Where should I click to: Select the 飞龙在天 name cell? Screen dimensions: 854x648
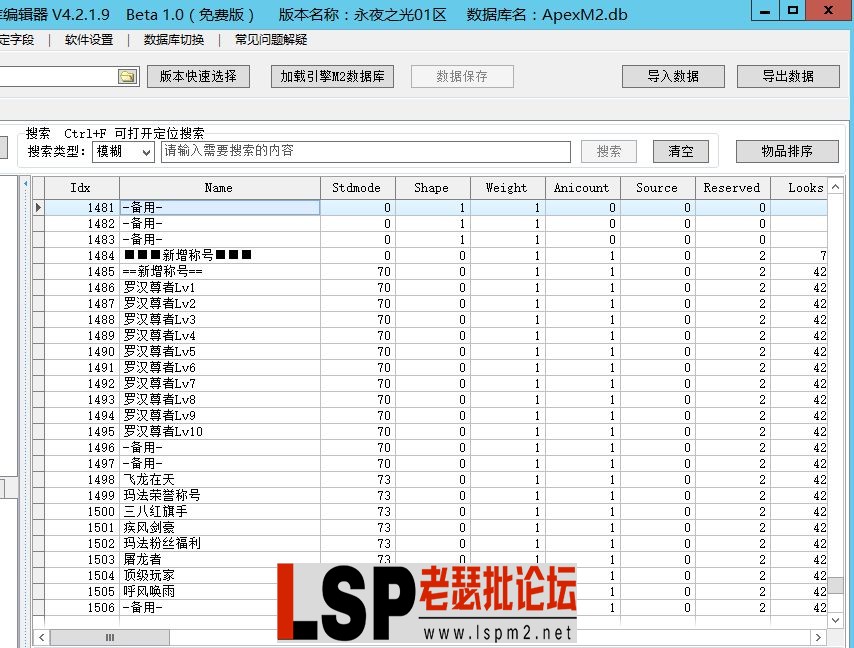pos(219,480)
